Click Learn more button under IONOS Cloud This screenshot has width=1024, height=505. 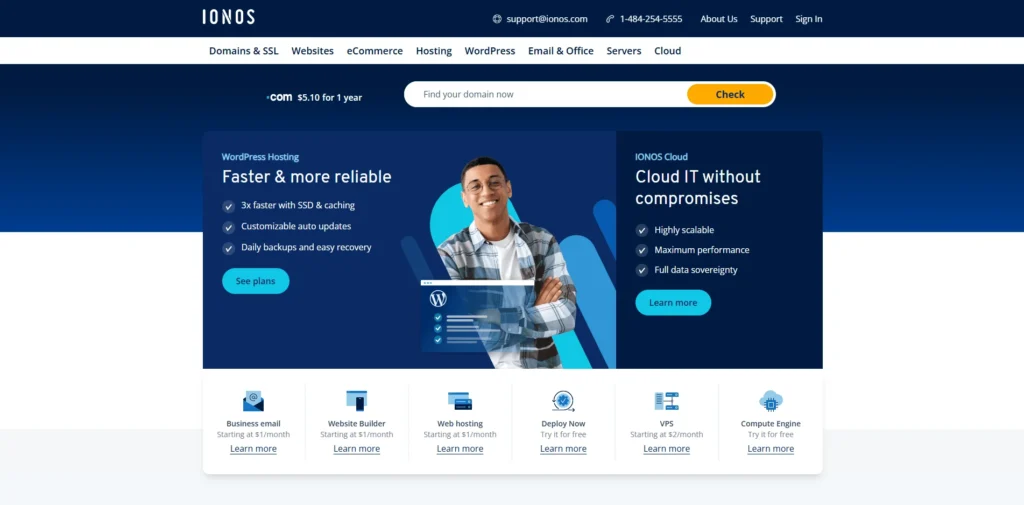[673, 302]
